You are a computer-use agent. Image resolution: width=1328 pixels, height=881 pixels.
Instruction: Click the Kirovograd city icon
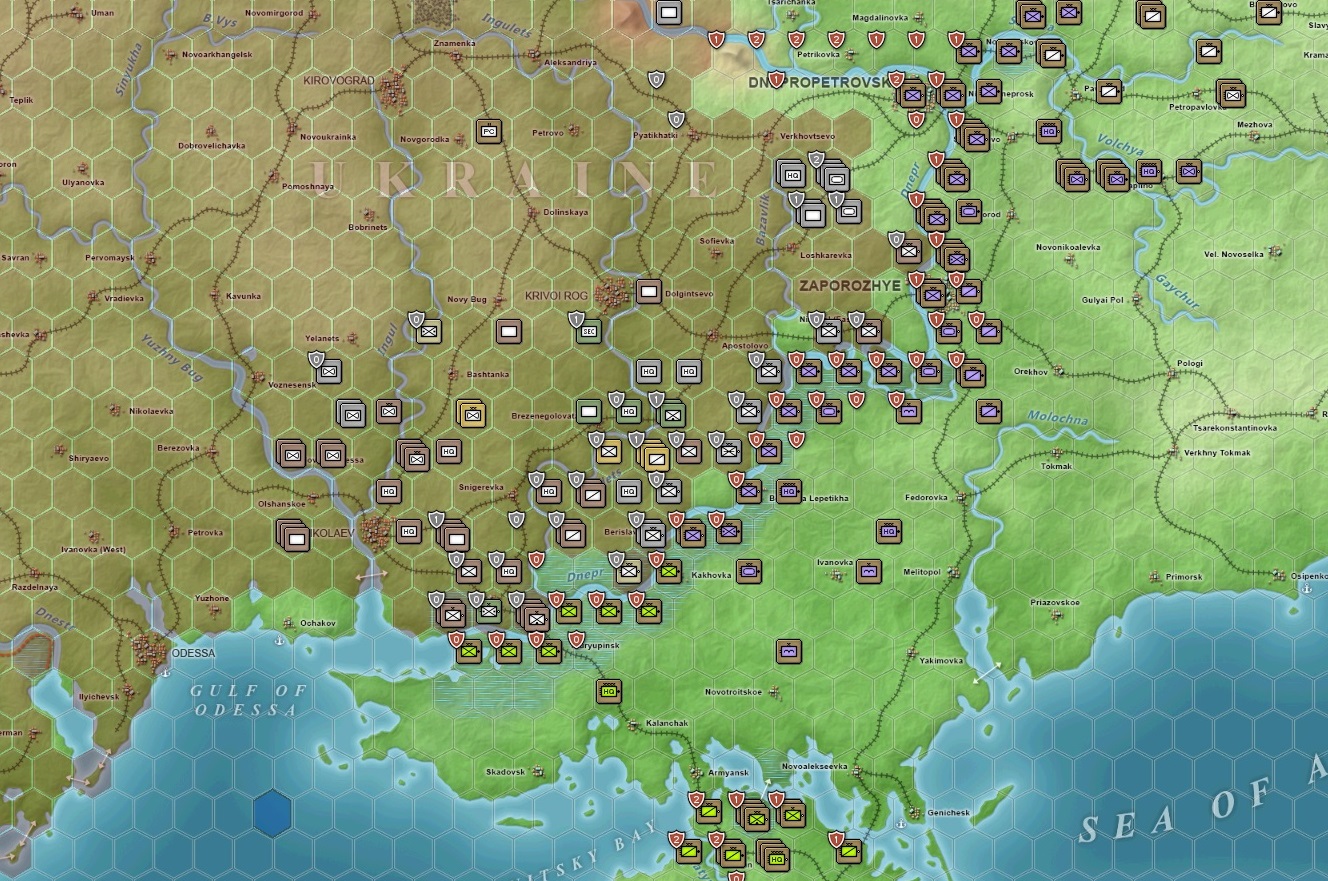point(393,91)
